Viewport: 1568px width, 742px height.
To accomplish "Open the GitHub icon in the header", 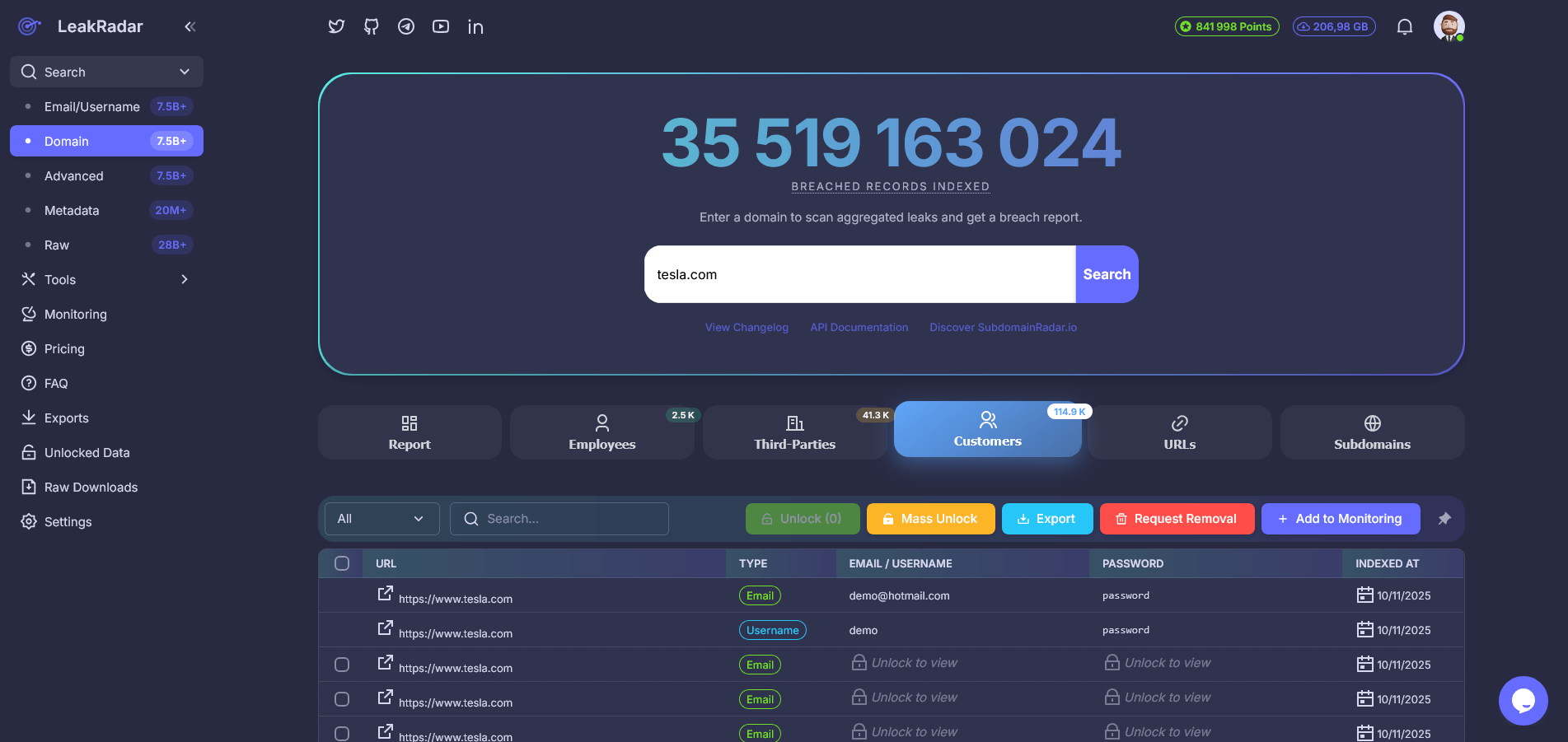I will tap(371, 26).
